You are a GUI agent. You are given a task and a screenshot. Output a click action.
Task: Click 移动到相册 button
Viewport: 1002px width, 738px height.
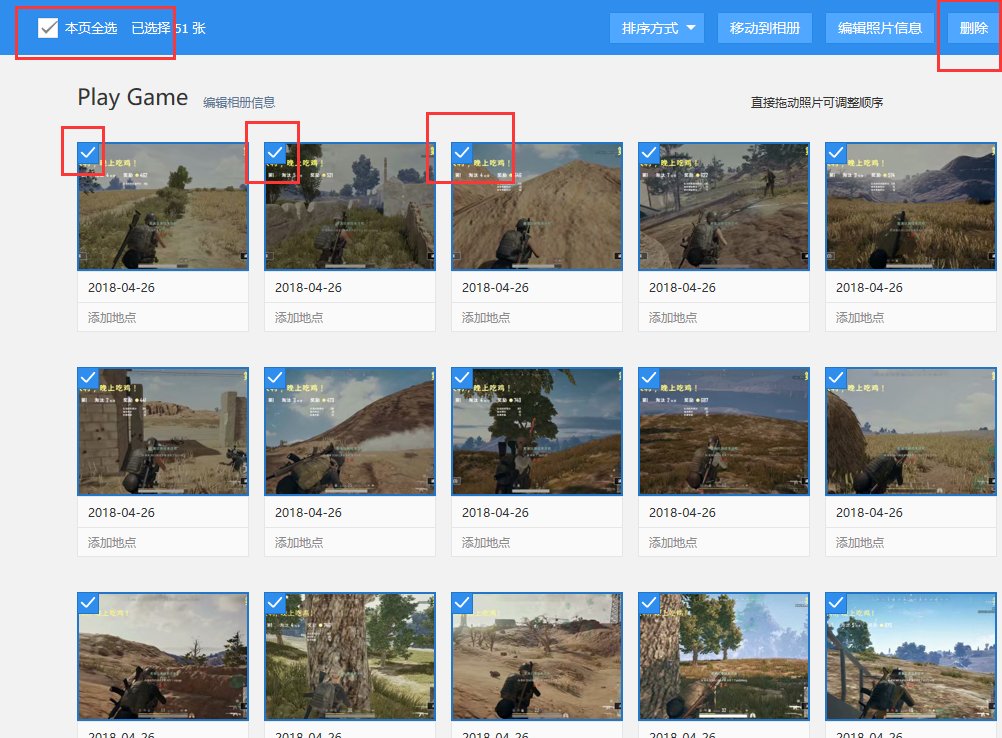(765, 28)
